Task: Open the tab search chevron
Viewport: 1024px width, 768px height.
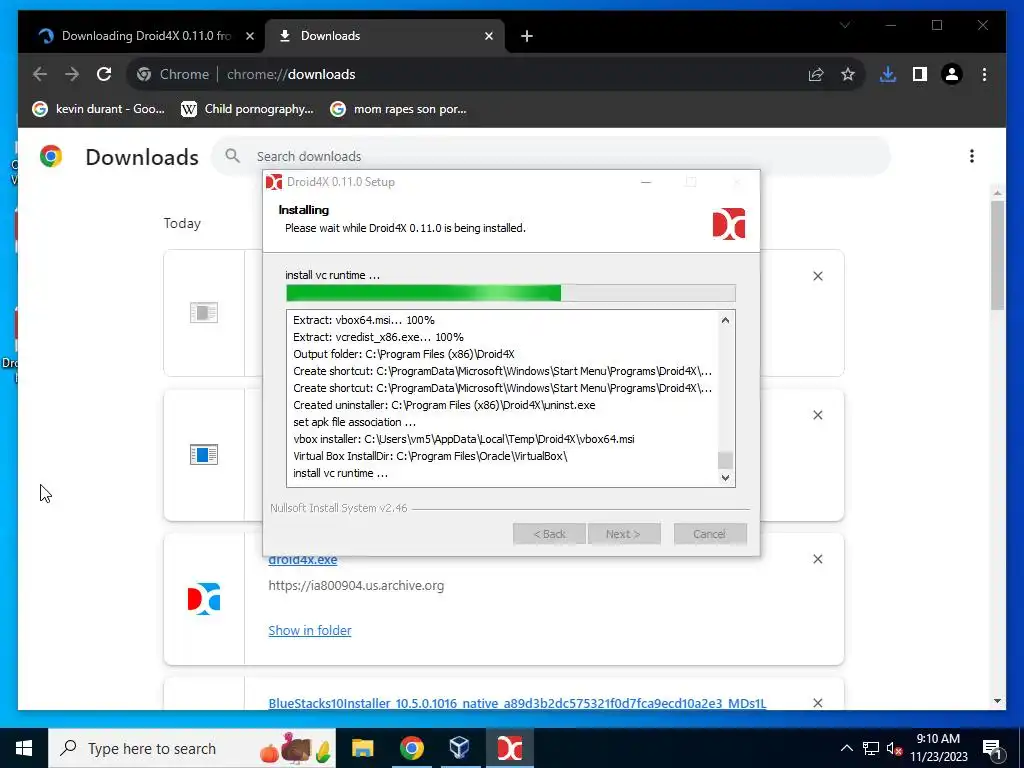Action: pyautogui.click(x=845, y=25)
